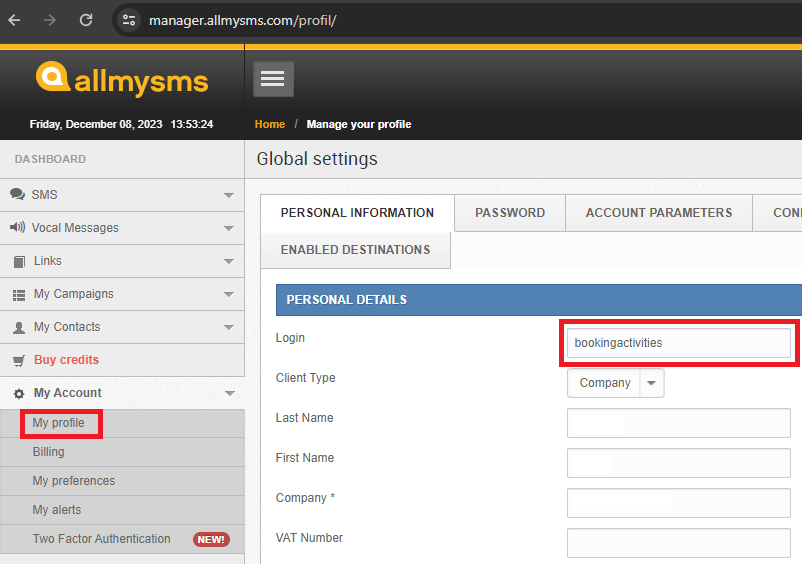Reload the page with the refresh icon
The height and width of the screenshot is (564, 802).
pos(86,20)
